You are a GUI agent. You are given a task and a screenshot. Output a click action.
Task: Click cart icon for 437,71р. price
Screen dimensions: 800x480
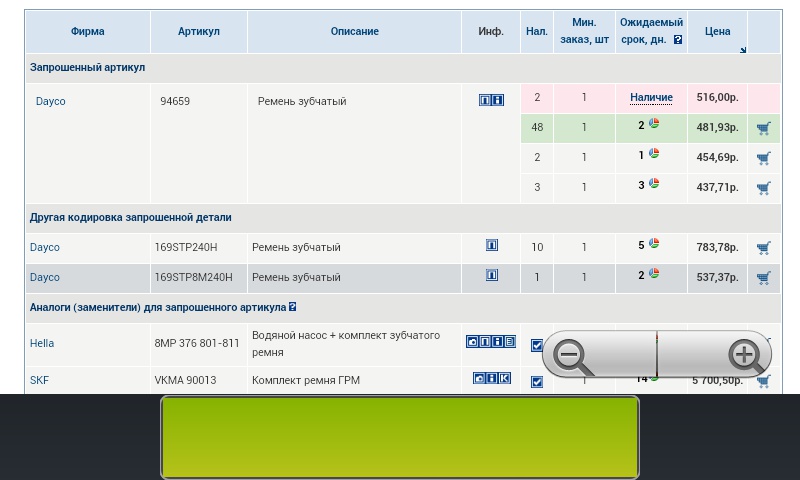(764, 188)
